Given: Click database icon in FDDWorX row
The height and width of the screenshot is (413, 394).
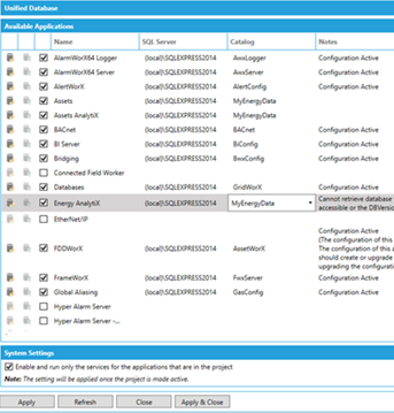Looking at the screenshot, I should coord(10,248).
